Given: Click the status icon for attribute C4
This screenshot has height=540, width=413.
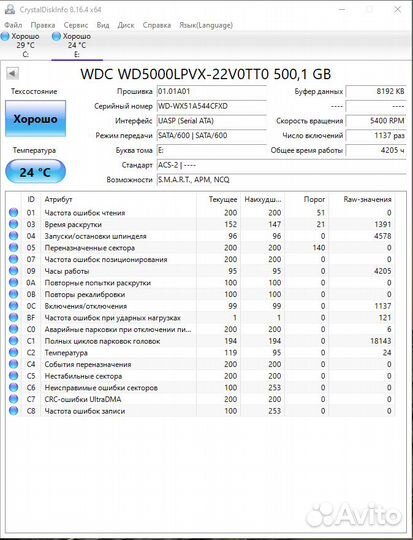Looking at the screenshot, I should (13, 364).
